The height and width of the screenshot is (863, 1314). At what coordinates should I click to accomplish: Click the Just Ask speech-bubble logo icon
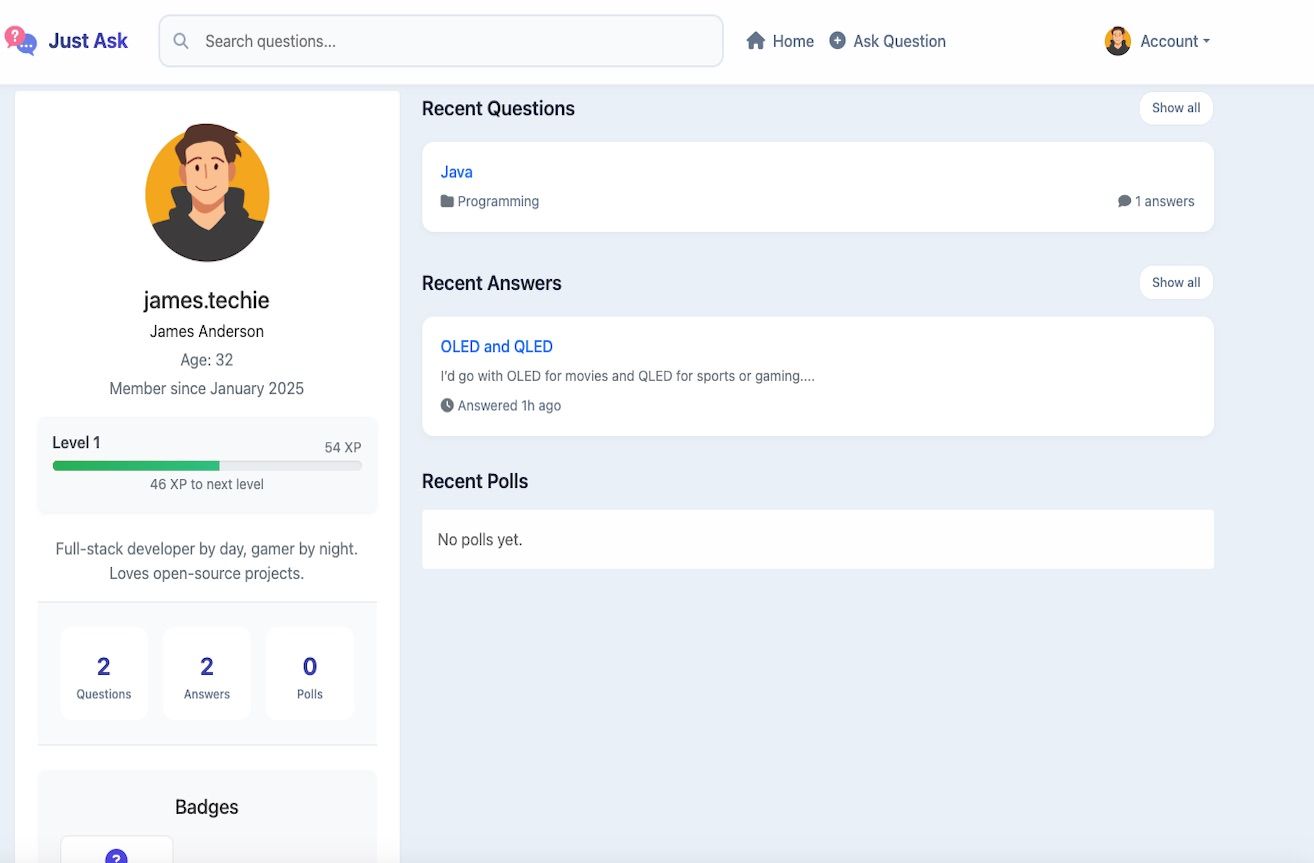[x=21, y=40]
